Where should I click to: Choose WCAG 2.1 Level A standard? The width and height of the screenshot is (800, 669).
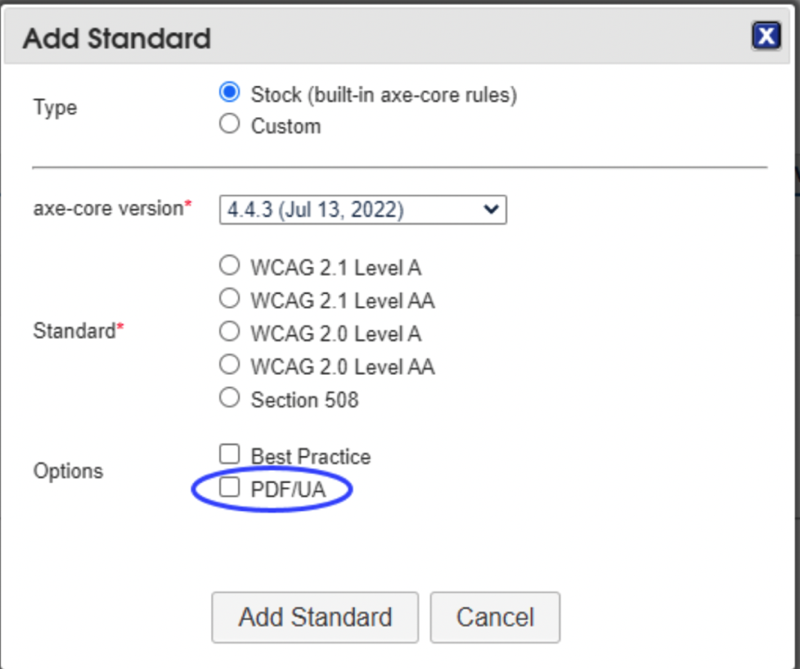pyautogui.click(x=230, y=266)
